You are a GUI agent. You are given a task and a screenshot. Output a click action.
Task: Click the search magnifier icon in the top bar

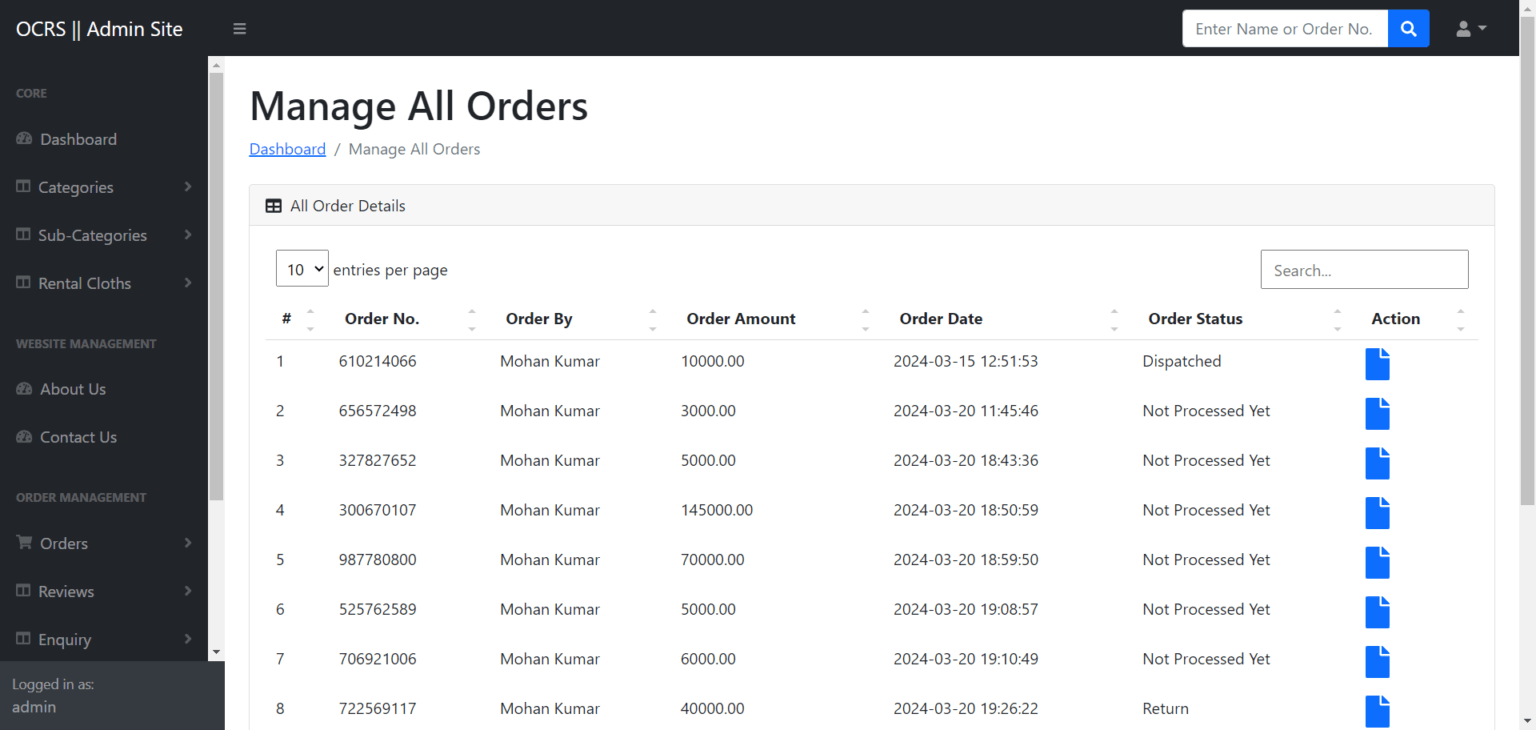(x=1408, y=28)
